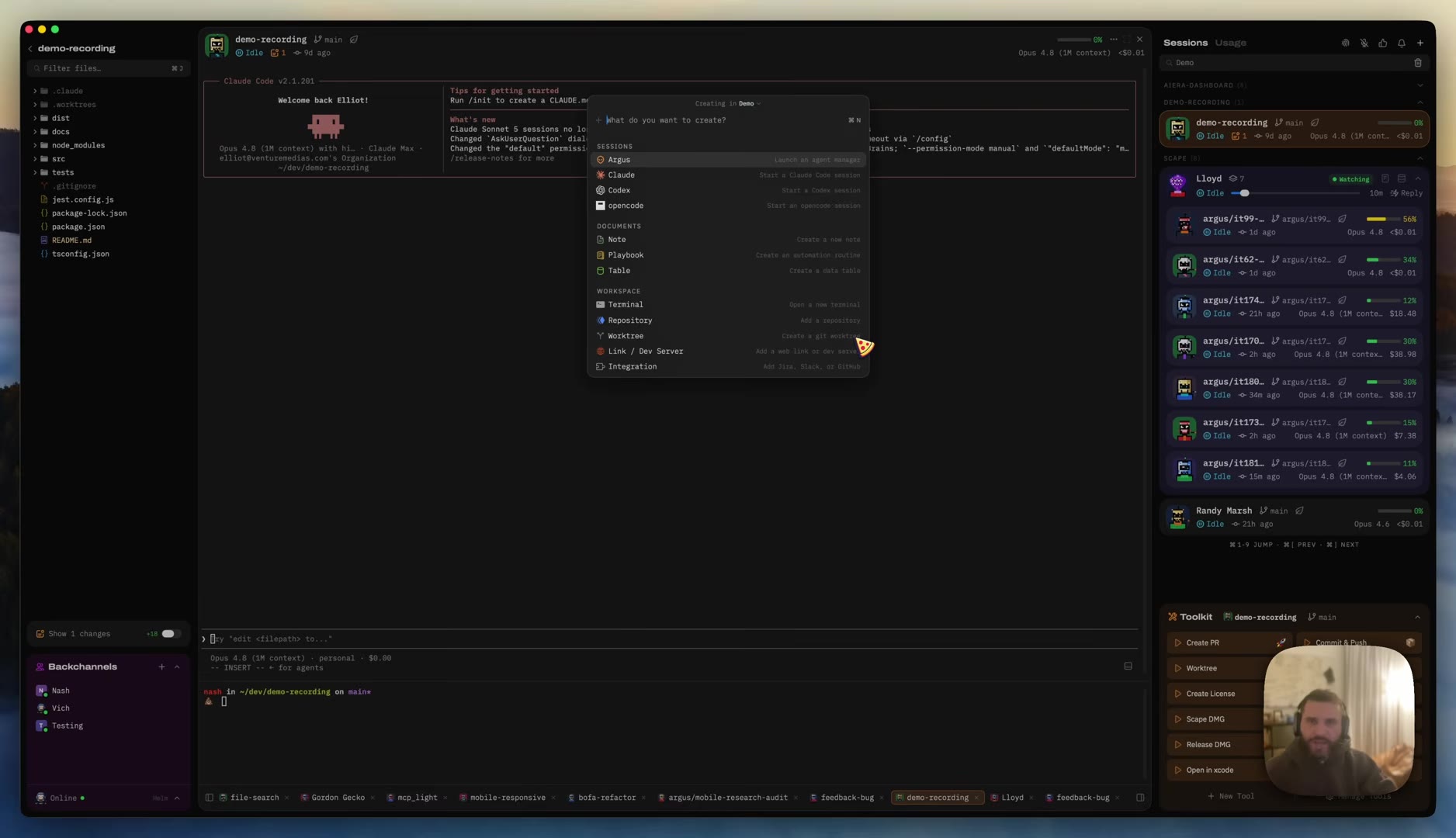Expand the AIERA-DASHBOARD session group

[x=1420, y=85]
